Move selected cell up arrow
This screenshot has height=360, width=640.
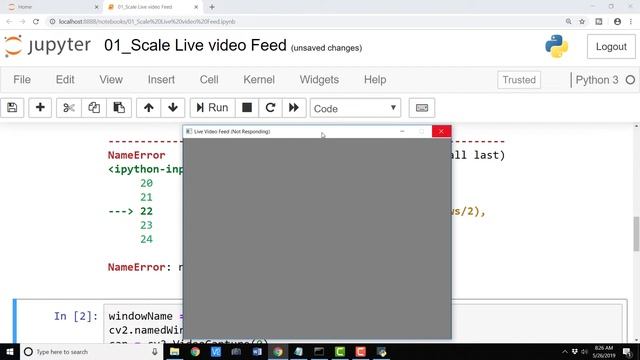click(x=149, y=108)
